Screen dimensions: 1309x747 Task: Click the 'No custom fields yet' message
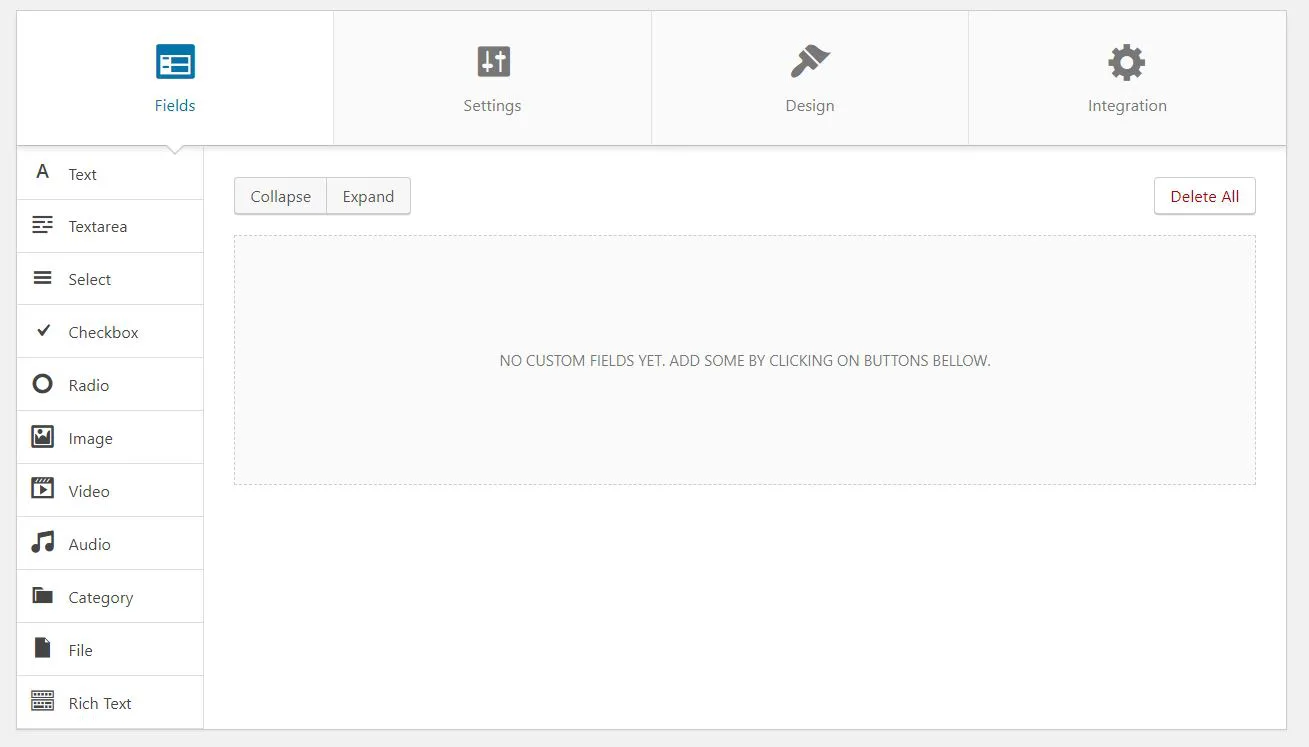tap(745, 360)
